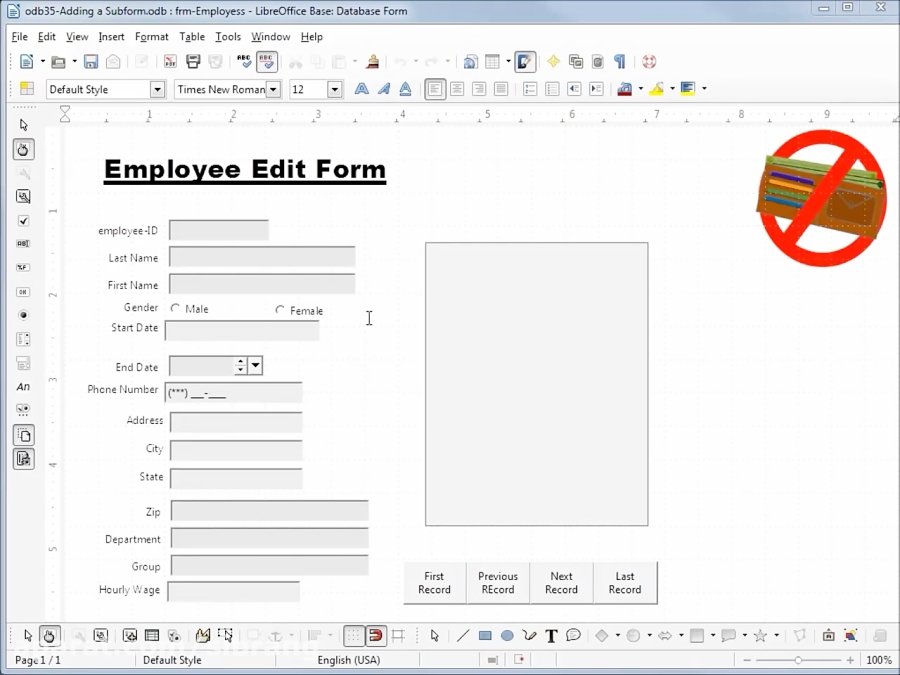Open the Table menu
The image size is (900, 675).
(x=192, y=36)
